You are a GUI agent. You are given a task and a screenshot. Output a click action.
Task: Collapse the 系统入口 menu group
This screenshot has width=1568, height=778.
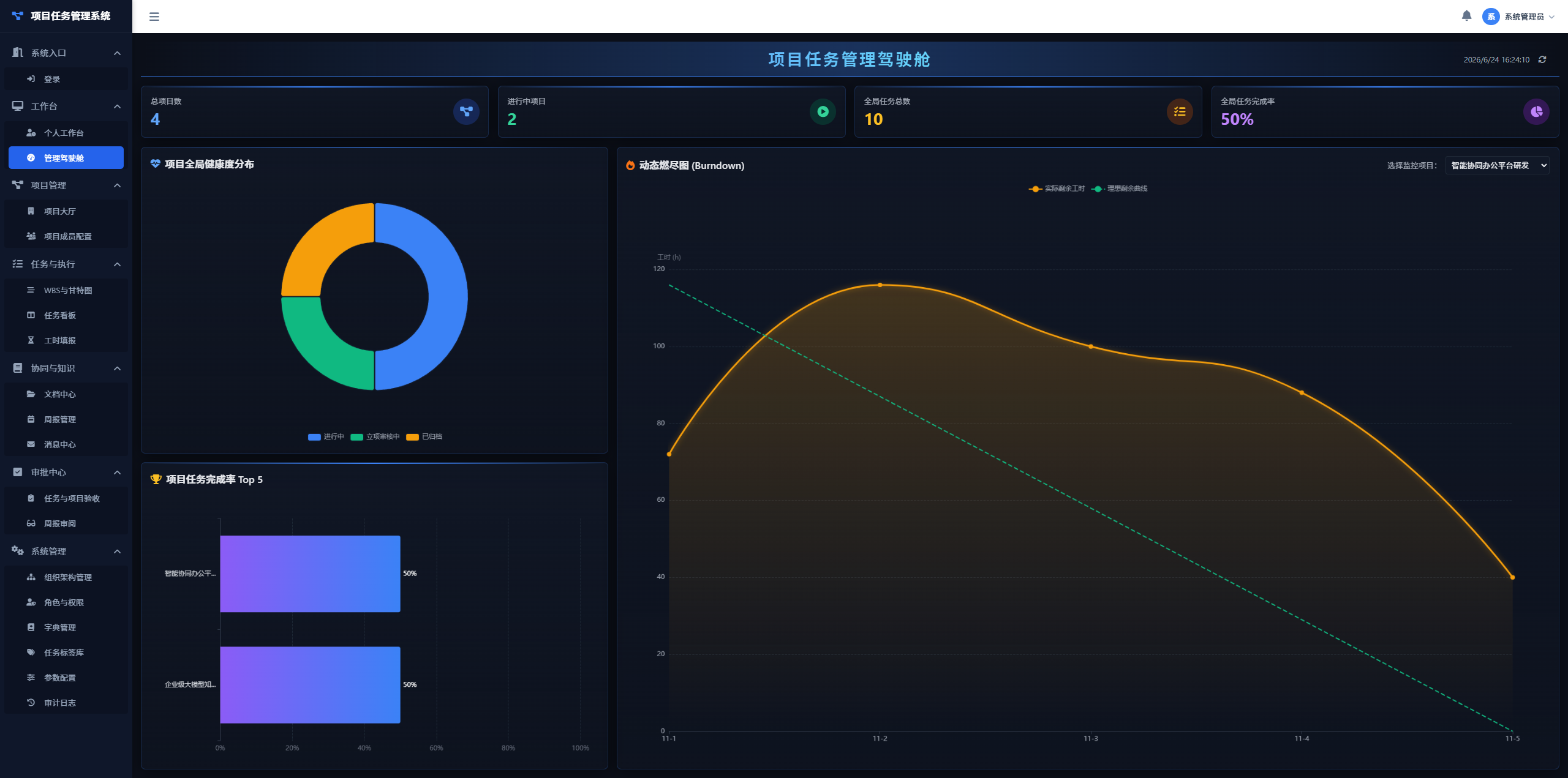tap(66, 53)
